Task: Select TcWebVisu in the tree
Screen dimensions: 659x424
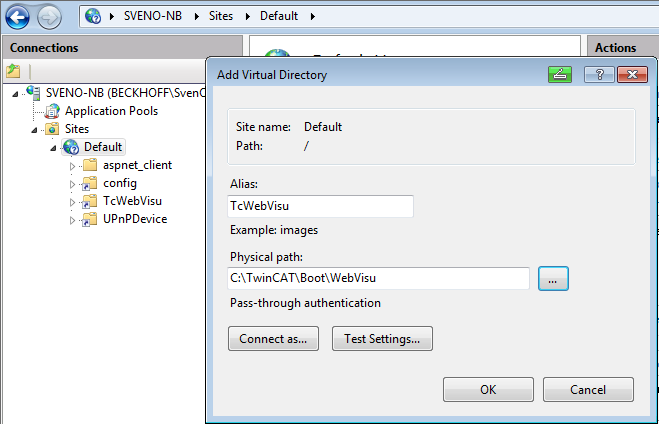Action: [x=132, y=201]
